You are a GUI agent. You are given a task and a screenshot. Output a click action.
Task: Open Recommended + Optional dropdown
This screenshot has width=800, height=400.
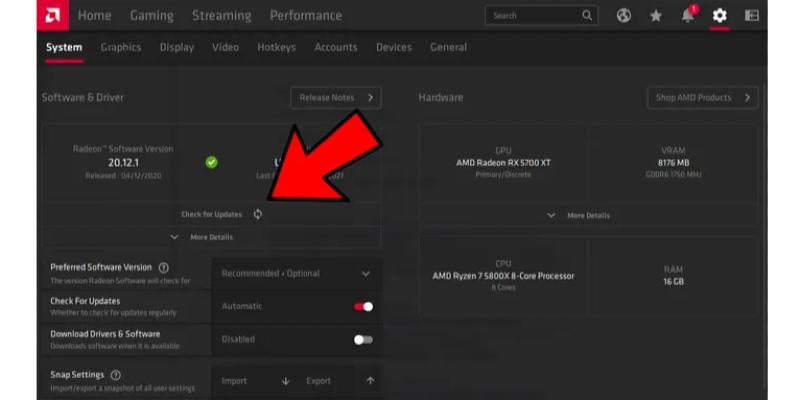tap(296, 273)
